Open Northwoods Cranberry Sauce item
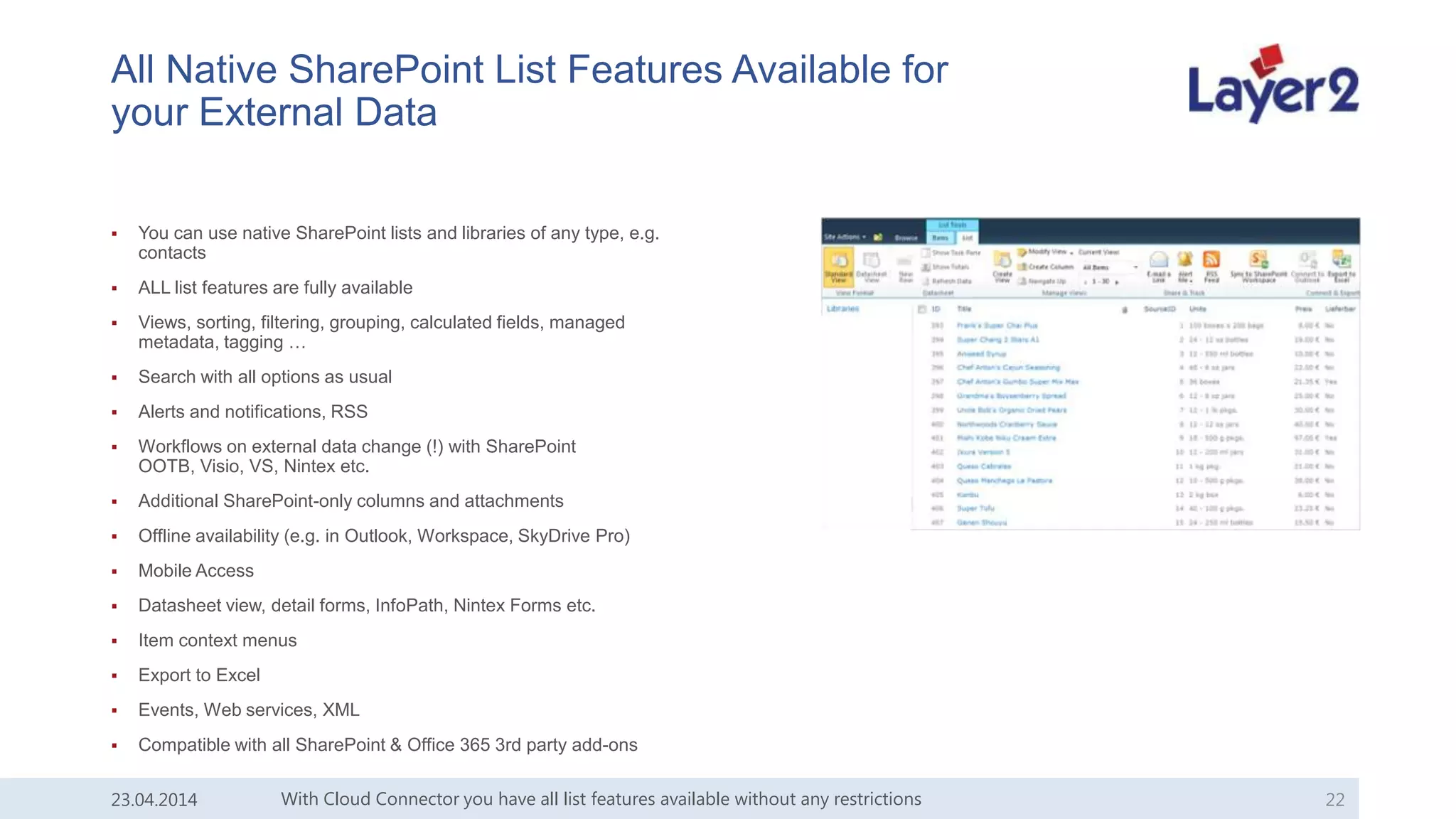This screenshot has width=1456, height=819. [x=1007, y=424]
